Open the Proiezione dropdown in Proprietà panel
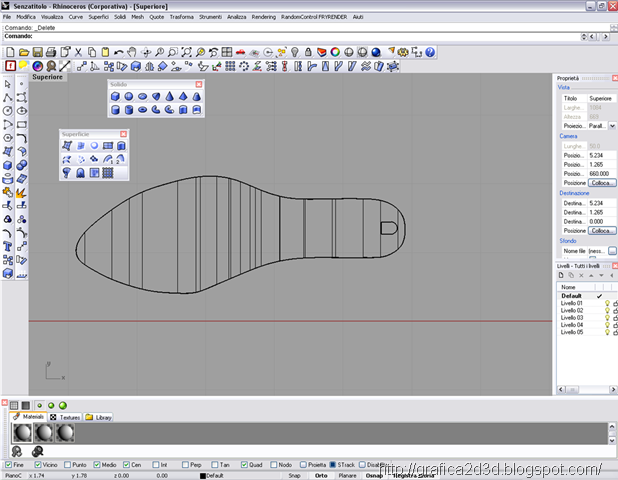The image size is (618, 480). coord(612,126)
